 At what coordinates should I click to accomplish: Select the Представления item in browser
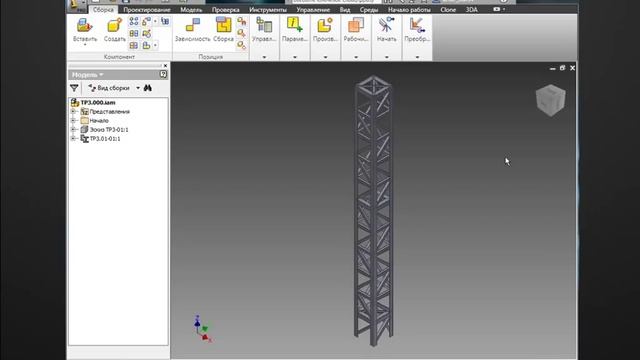click(x=109, y=111)
